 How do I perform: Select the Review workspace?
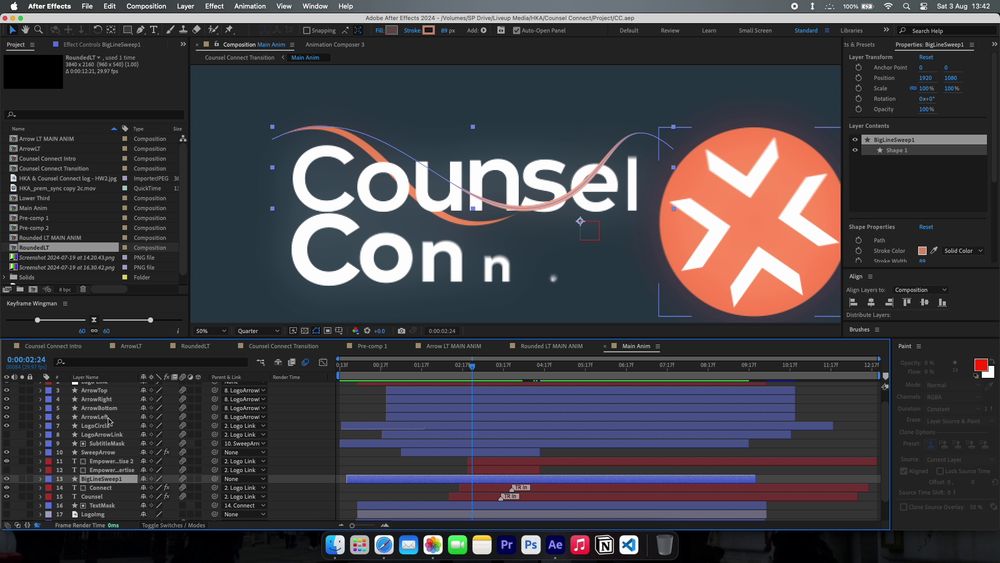click(670, 31)
